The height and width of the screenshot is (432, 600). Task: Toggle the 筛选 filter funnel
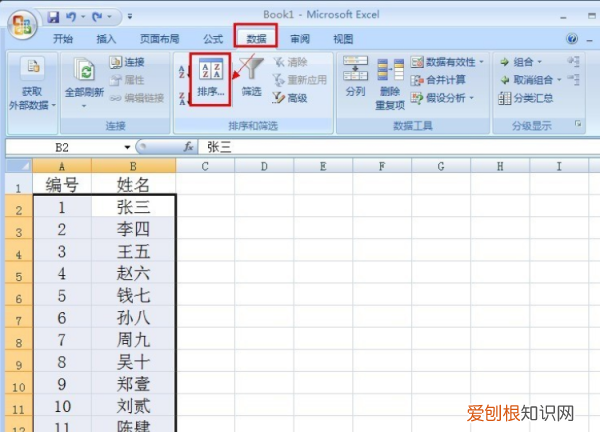tap(251, 77)
